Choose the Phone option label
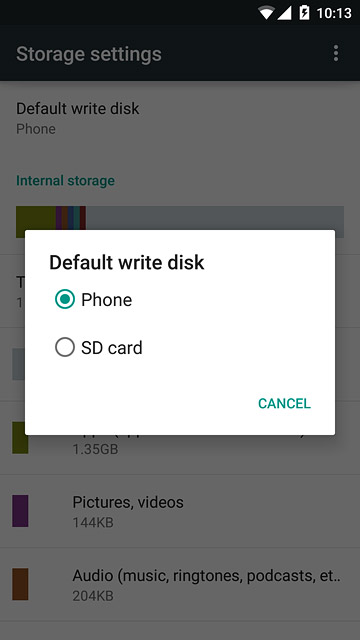The width and height of the screenshot is (360, 640). tap(107, 300)
